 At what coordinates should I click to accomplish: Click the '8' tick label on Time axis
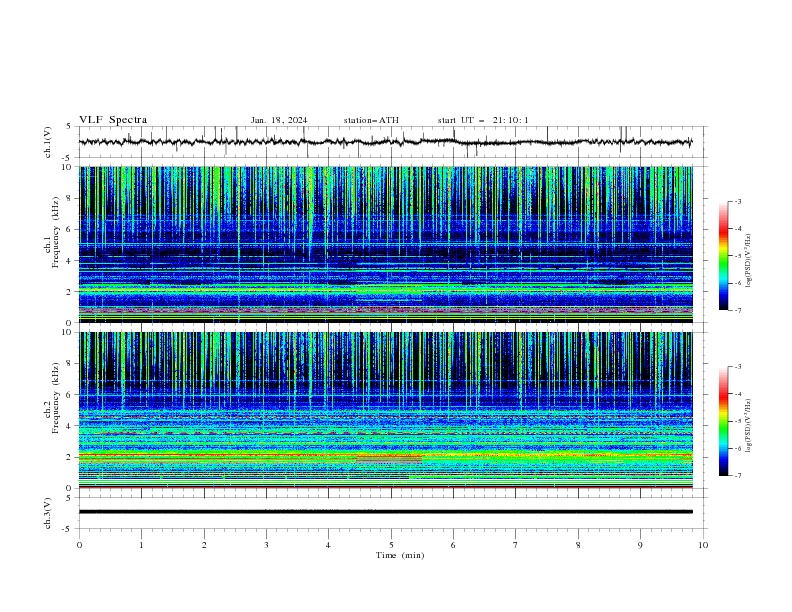[578, 545]
